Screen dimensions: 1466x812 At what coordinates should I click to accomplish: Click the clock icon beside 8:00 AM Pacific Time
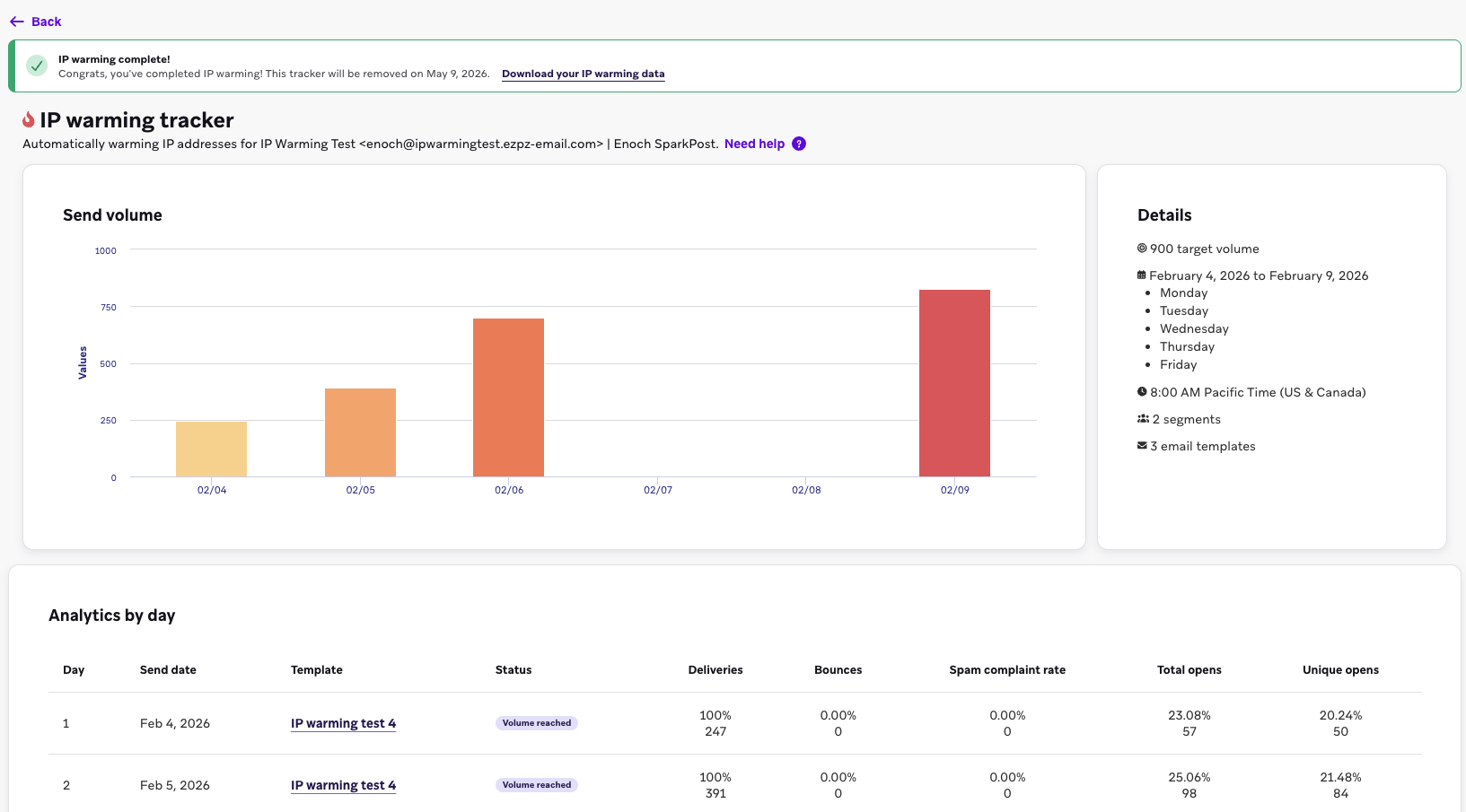tap(1142, 392)
